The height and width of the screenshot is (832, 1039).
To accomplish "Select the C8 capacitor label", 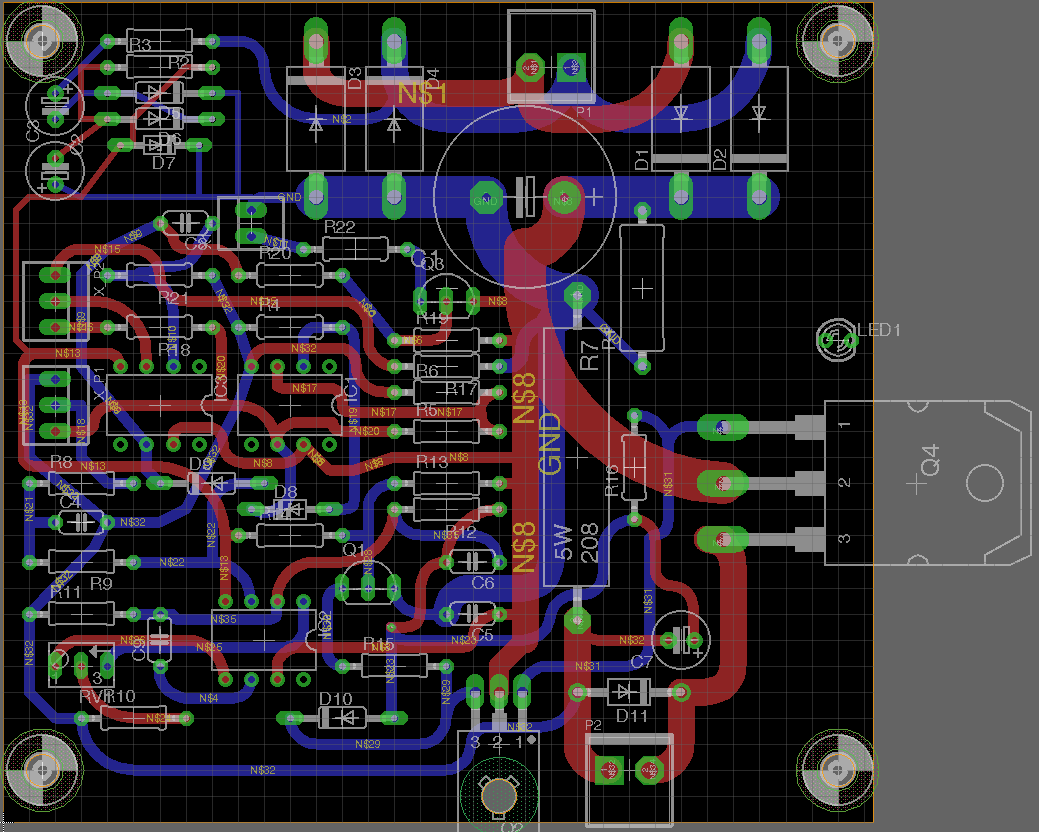I will pyautogui.click(x=196, y=244).
